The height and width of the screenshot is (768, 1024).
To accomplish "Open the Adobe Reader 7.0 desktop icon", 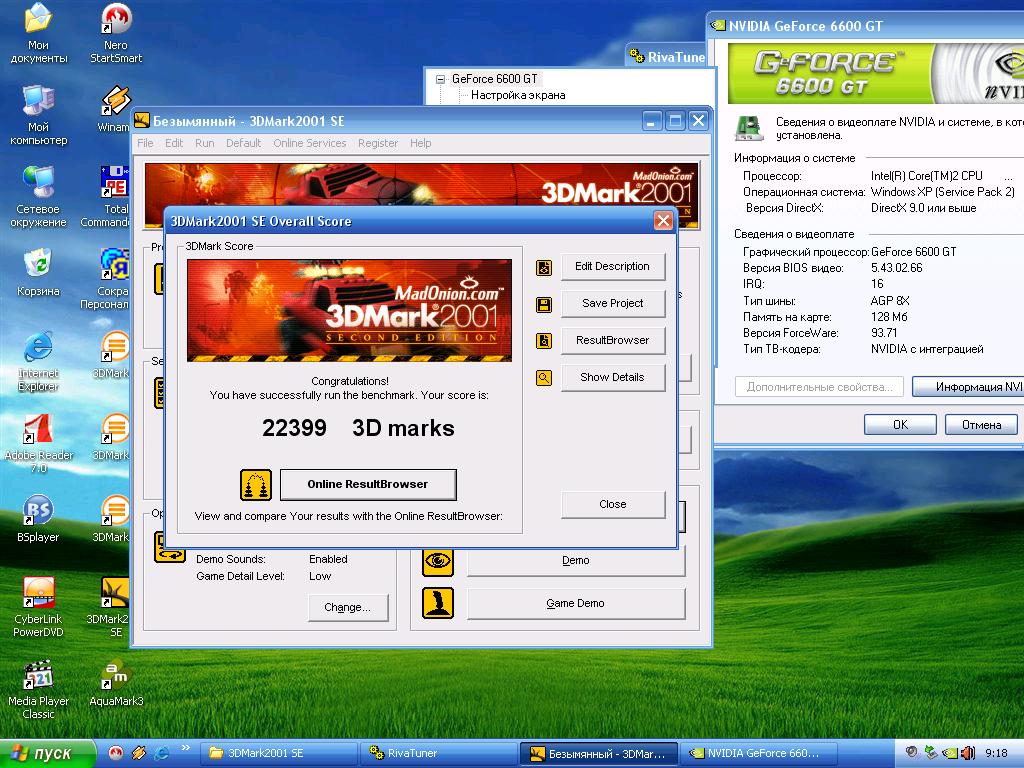I will [x=39, y=443].
